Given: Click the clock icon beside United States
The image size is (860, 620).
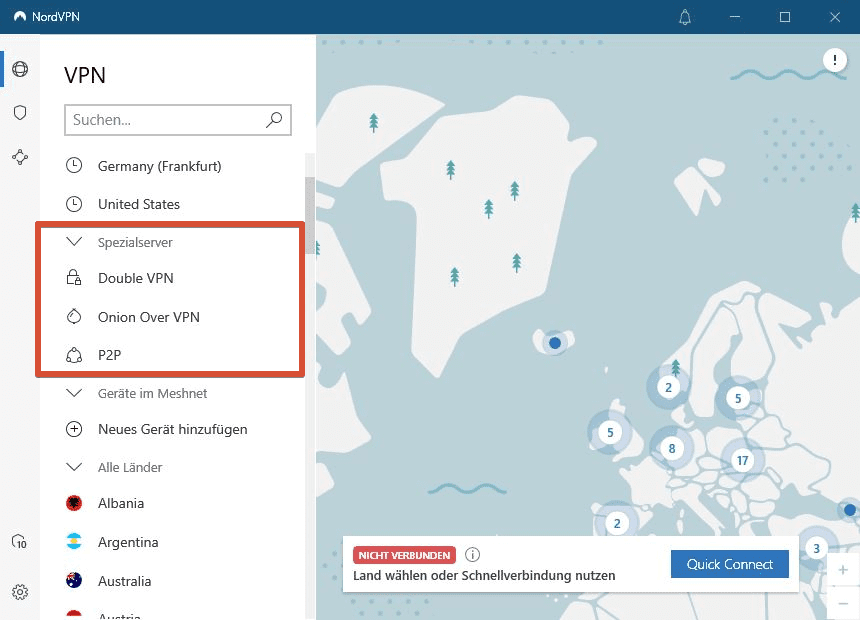Looking at the screenshot, I should click(x=74, y=204).
